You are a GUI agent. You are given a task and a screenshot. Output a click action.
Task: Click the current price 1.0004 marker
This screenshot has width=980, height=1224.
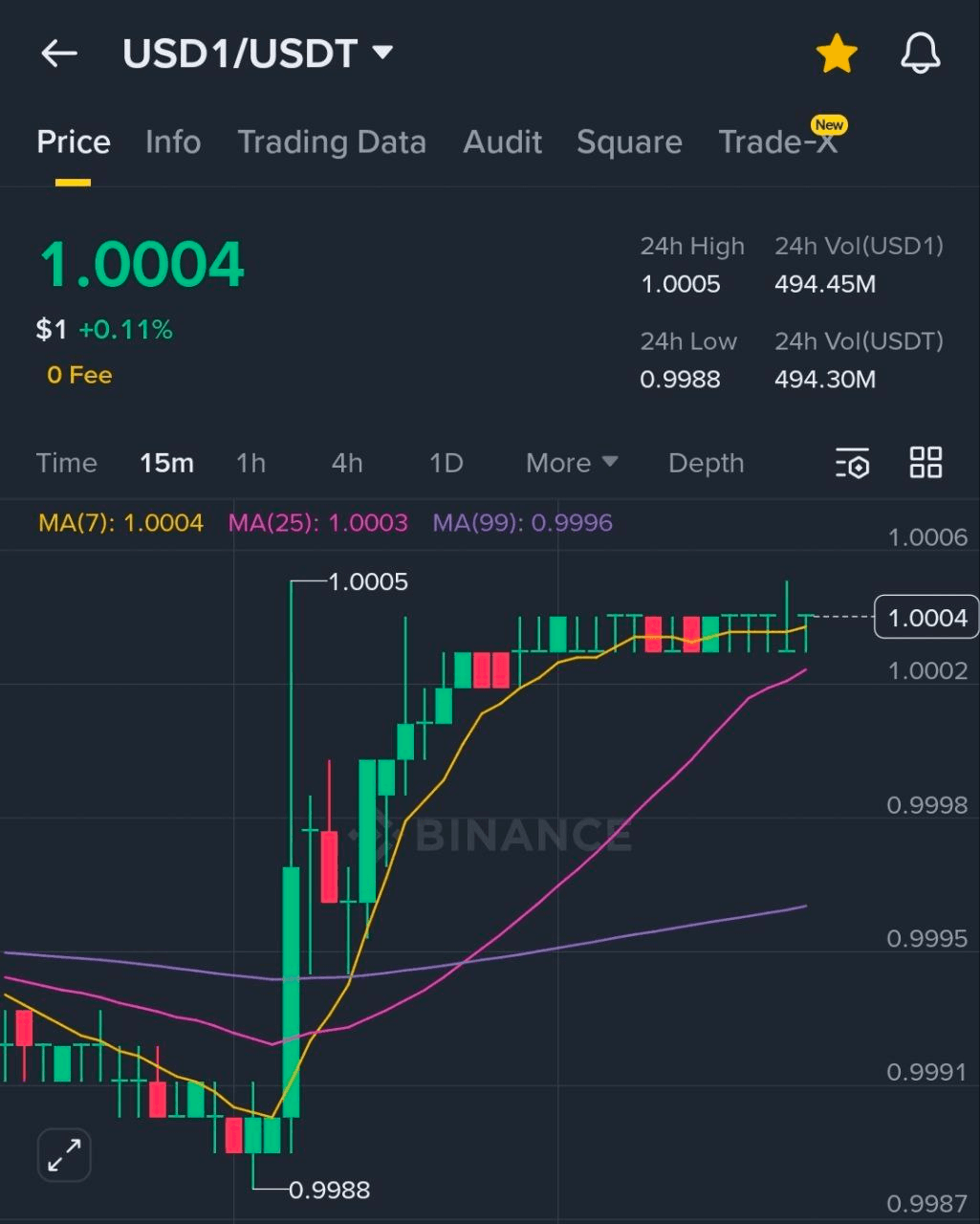[x=924, y=617]
